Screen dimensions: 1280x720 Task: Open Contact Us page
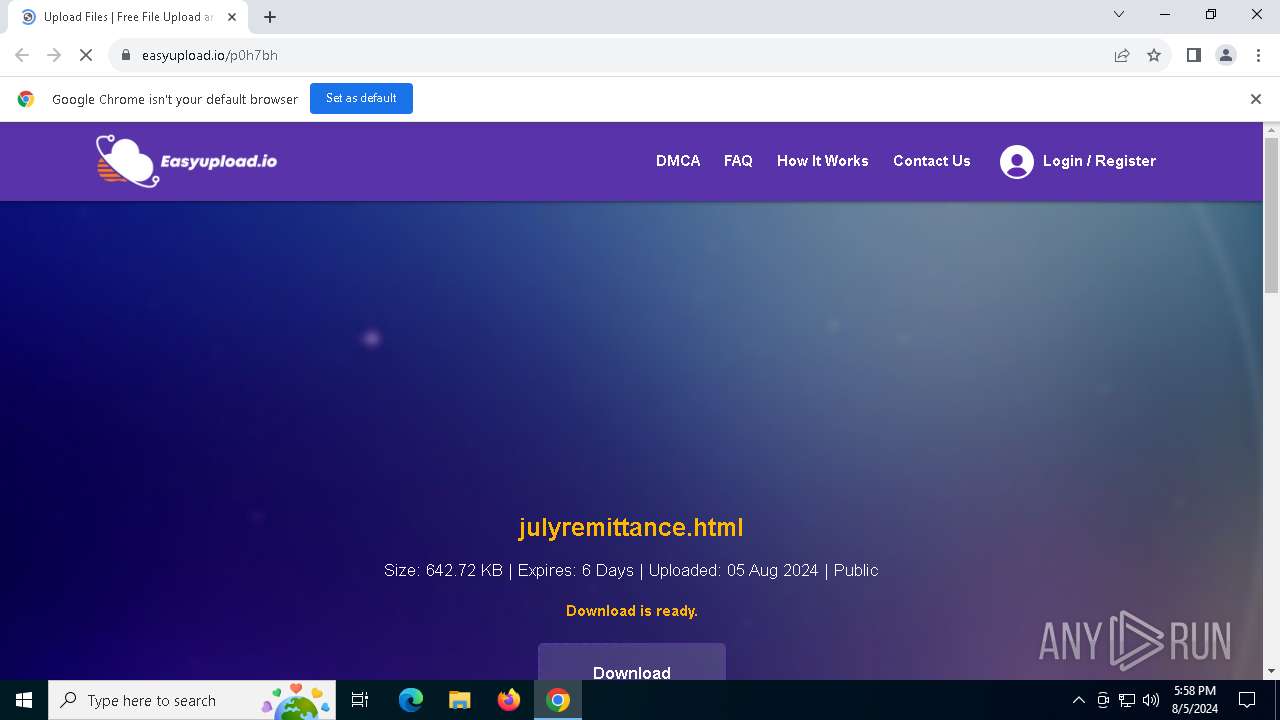tap(932, 161)
